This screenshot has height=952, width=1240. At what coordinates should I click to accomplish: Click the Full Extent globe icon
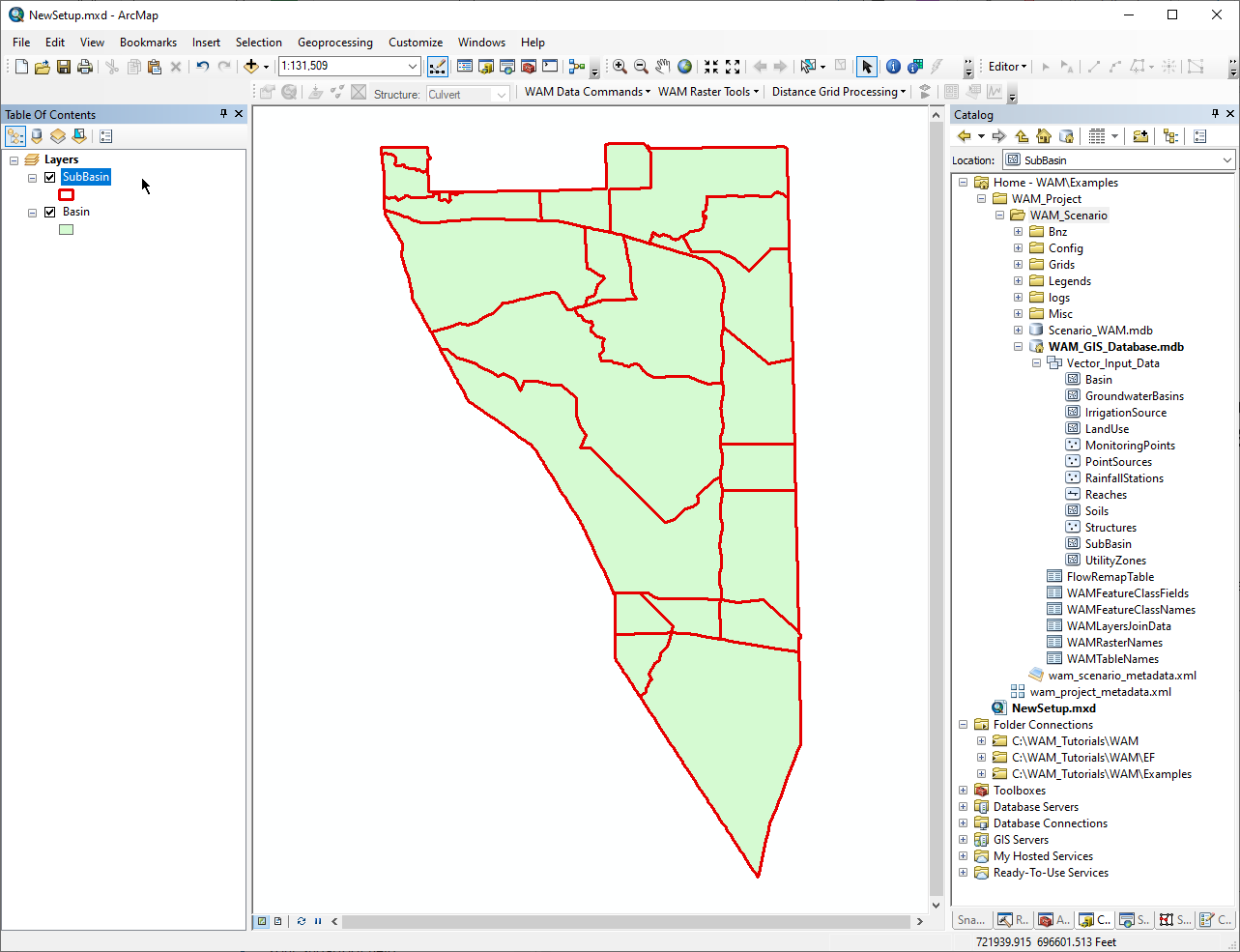[x=684, y=67]
